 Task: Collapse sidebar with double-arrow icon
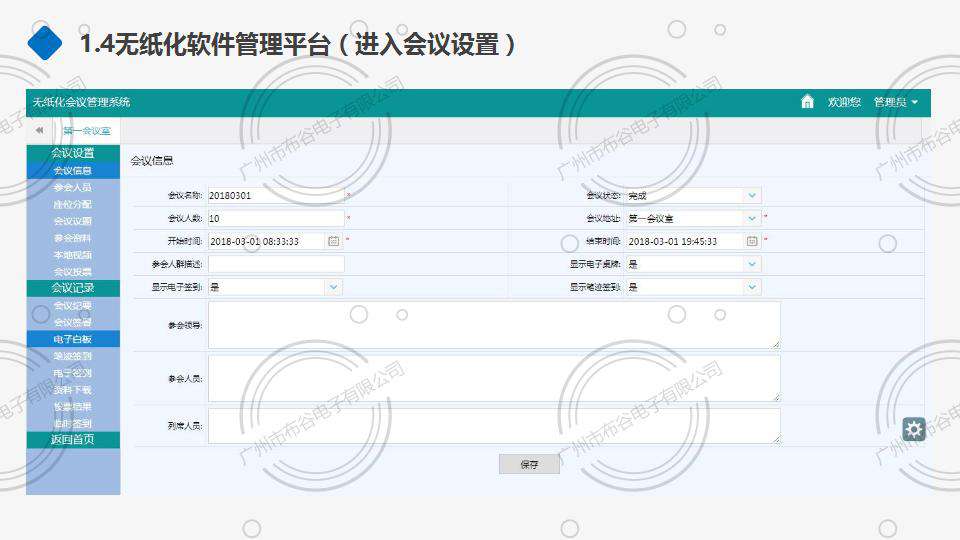point(39,130)
